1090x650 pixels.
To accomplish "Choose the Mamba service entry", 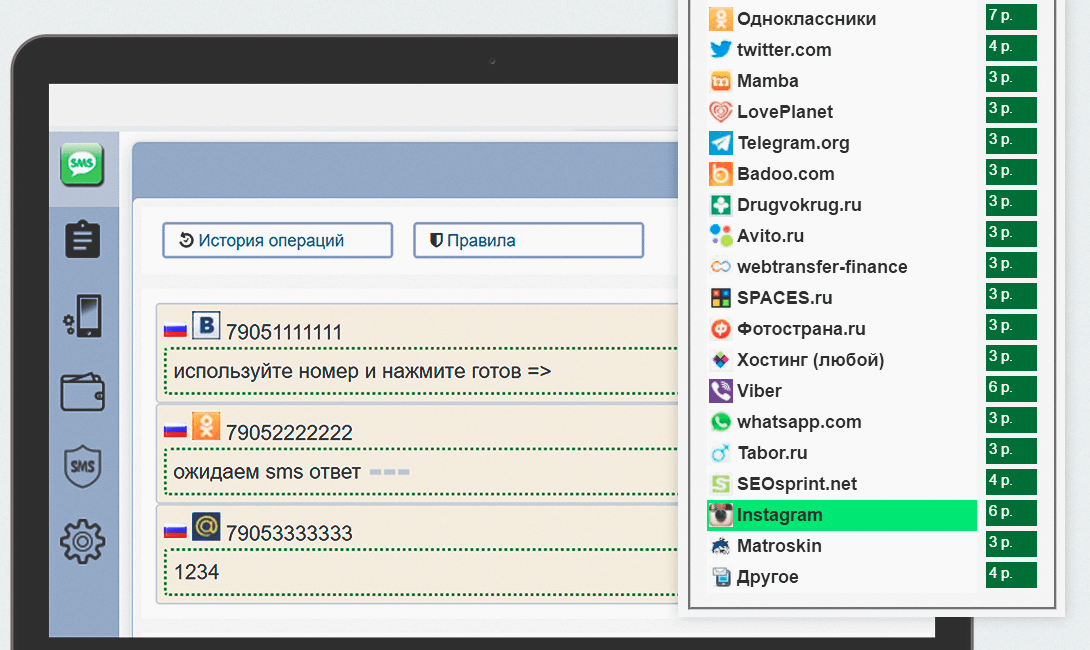I will (x=842, y=81).
